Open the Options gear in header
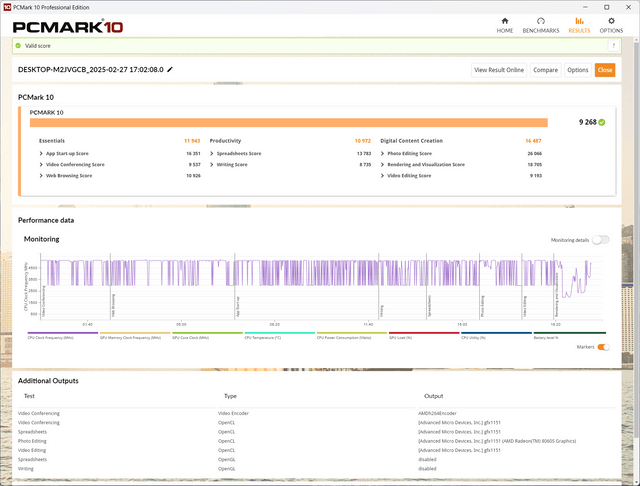640x486 pixels. [x=611, y=25]
